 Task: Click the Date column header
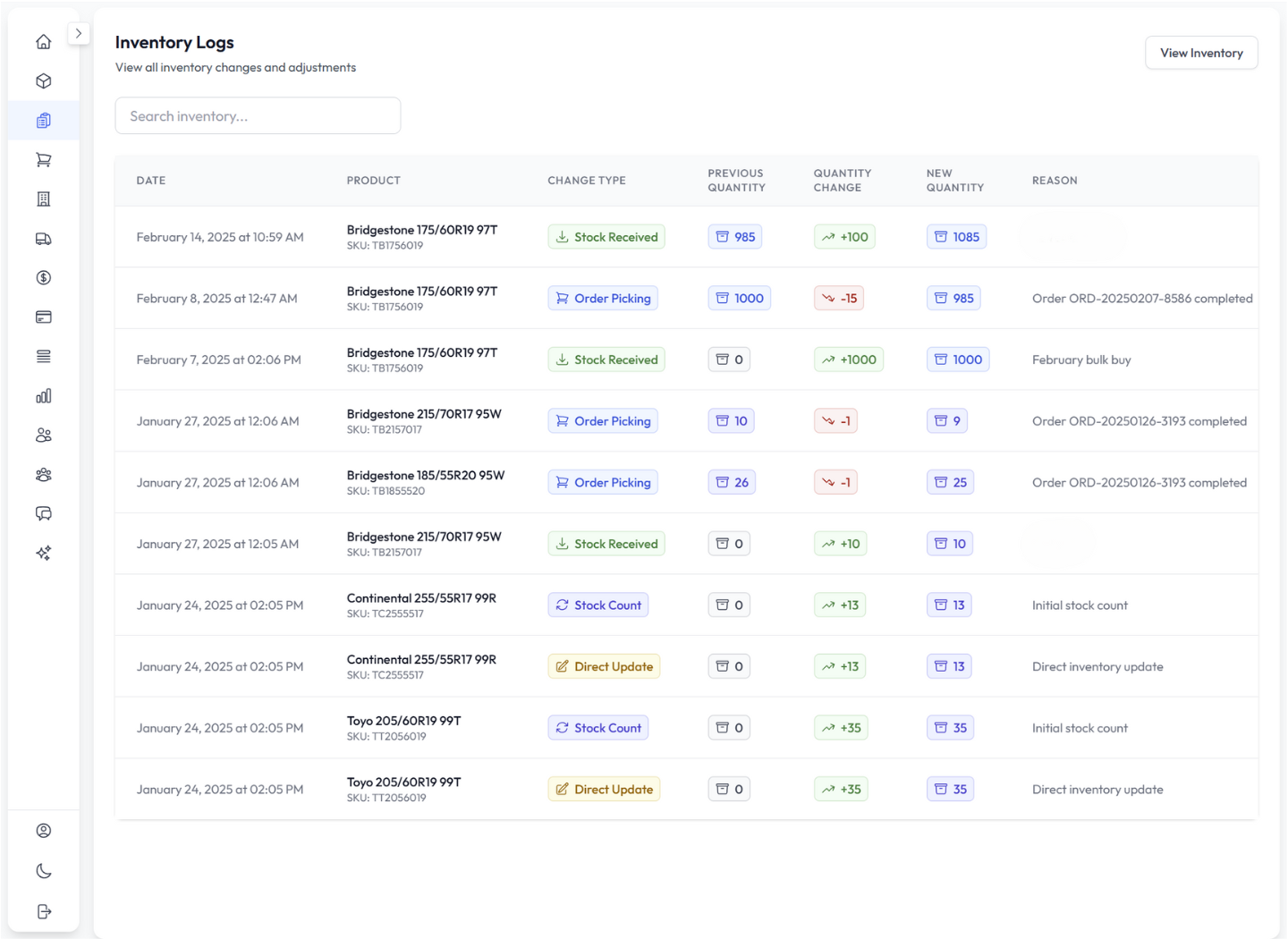click(151, 181)
